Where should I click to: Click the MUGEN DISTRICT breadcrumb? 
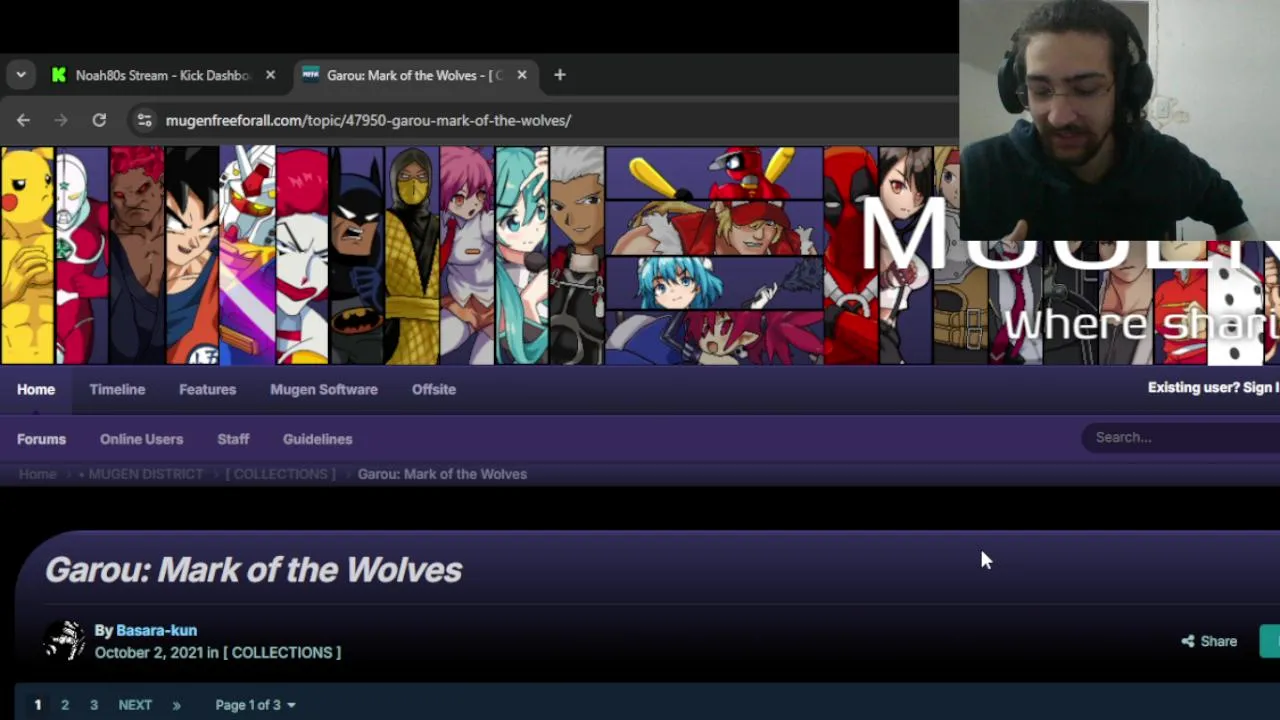coord(146,474)
